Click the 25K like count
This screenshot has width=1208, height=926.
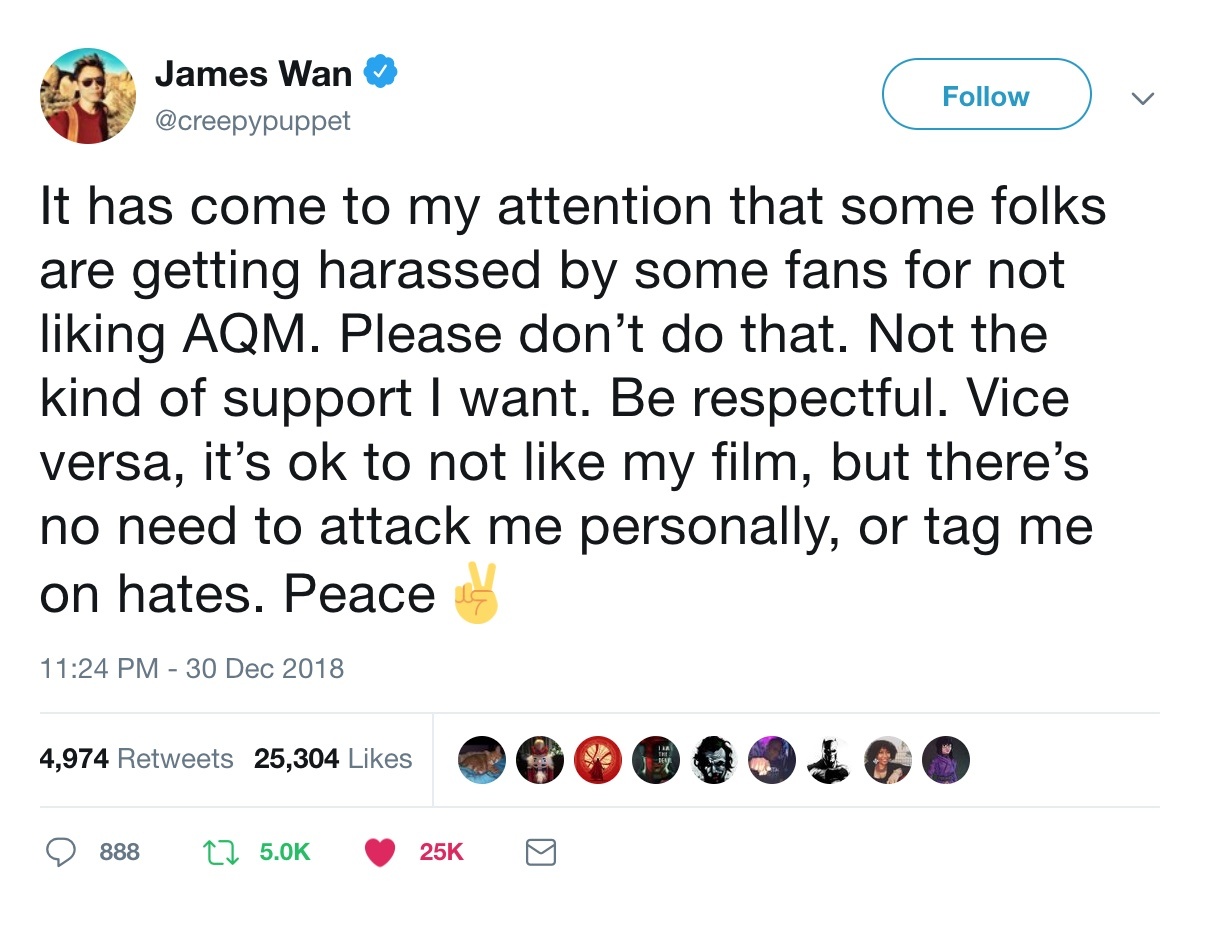441,852
